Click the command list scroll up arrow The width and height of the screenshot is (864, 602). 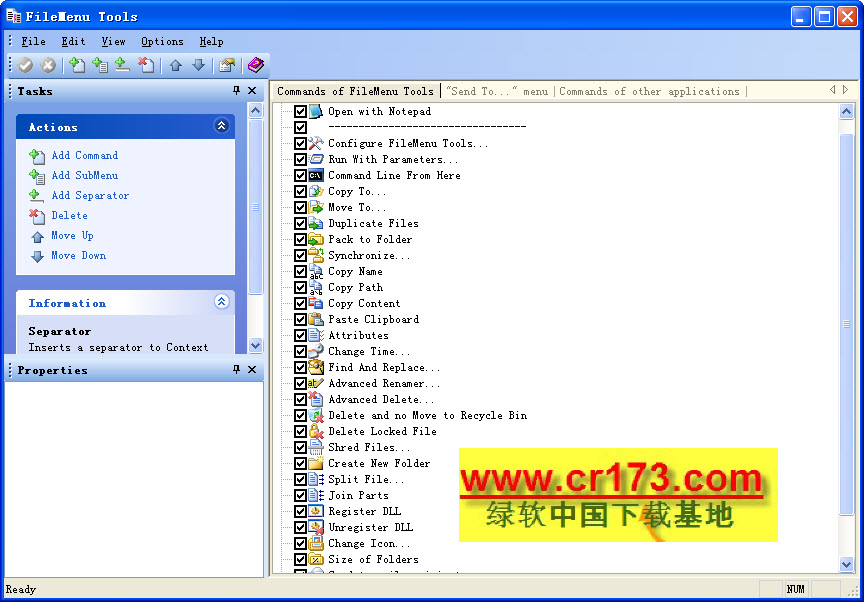click(x=846, y=112)
